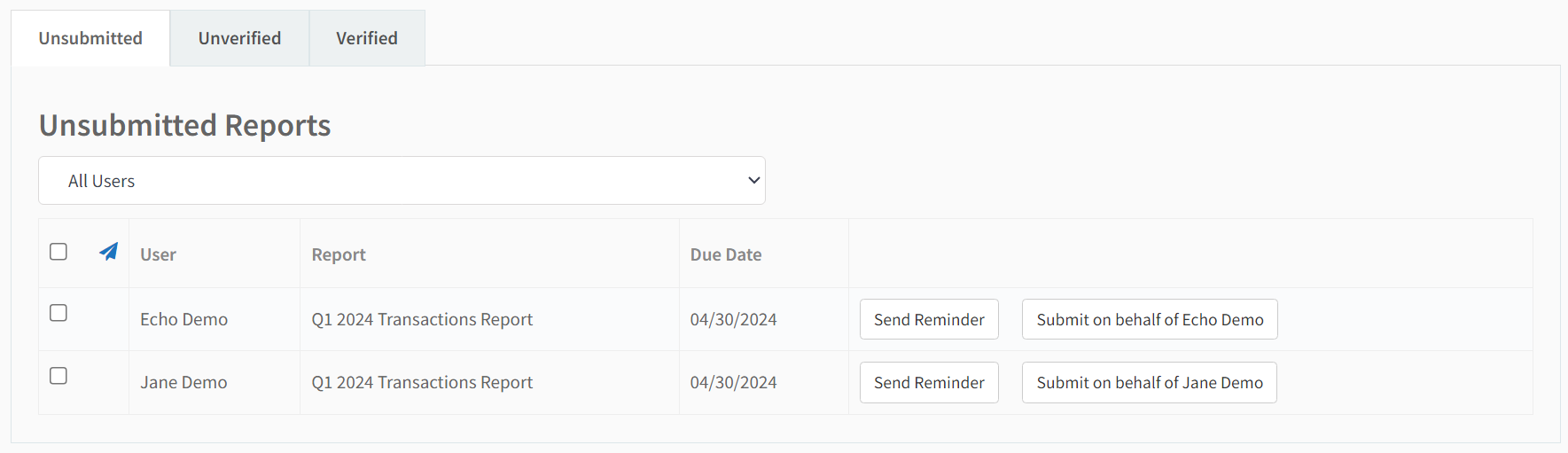Screen dimensions: 1568x453
Task: Send Reminder to Jane Demo
Action: tap(929, 382)
